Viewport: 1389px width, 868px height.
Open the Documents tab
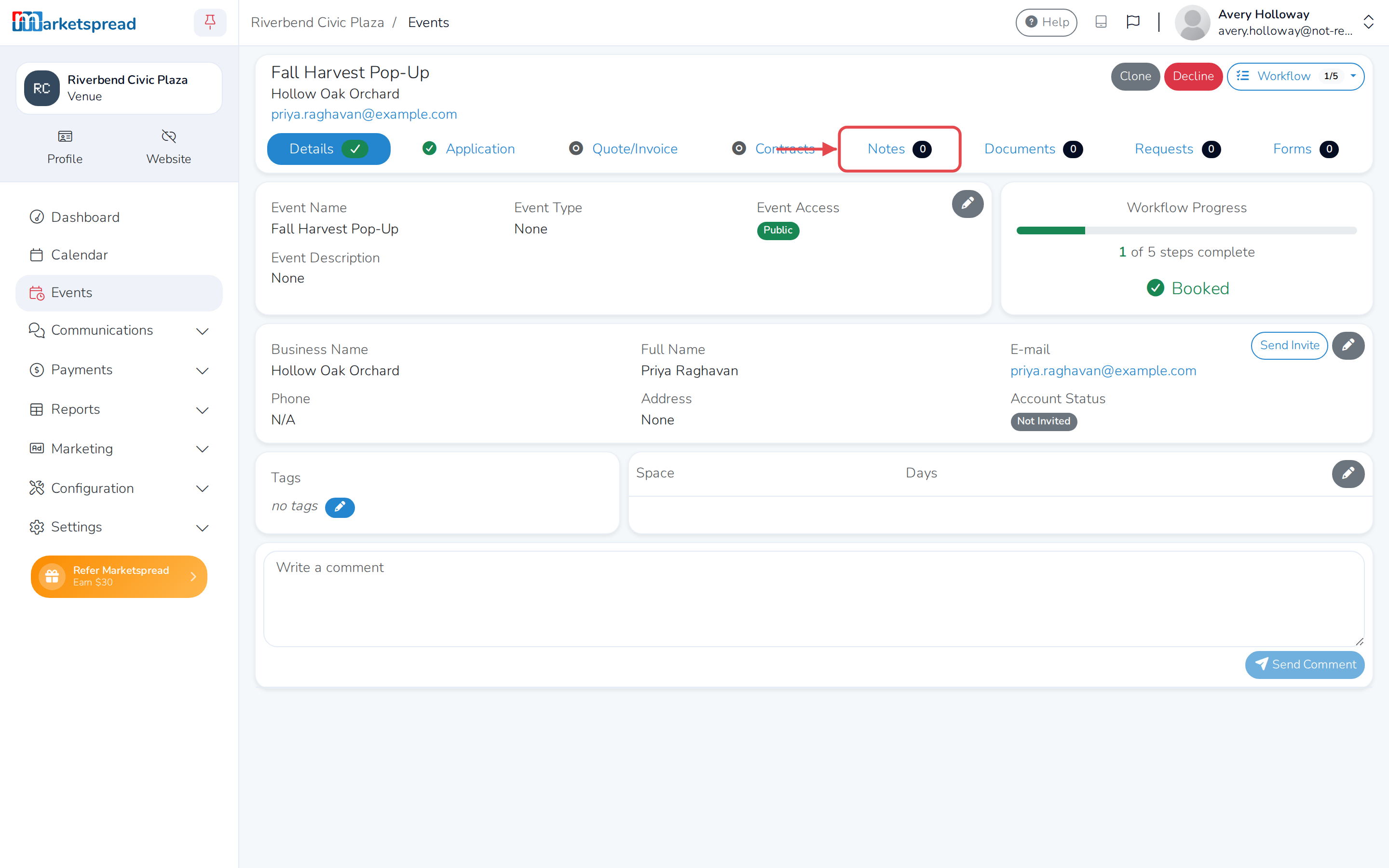(x=1033, y=149)
